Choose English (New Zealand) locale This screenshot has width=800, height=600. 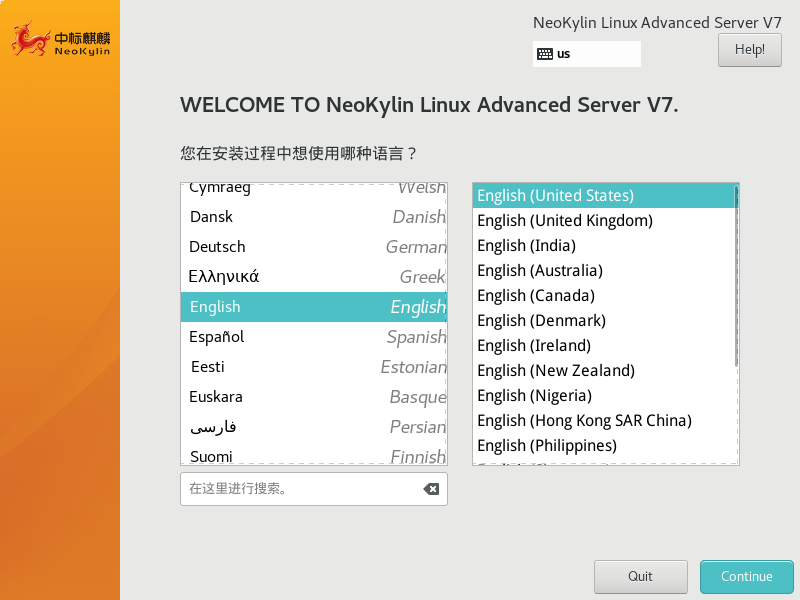(604, 370)
